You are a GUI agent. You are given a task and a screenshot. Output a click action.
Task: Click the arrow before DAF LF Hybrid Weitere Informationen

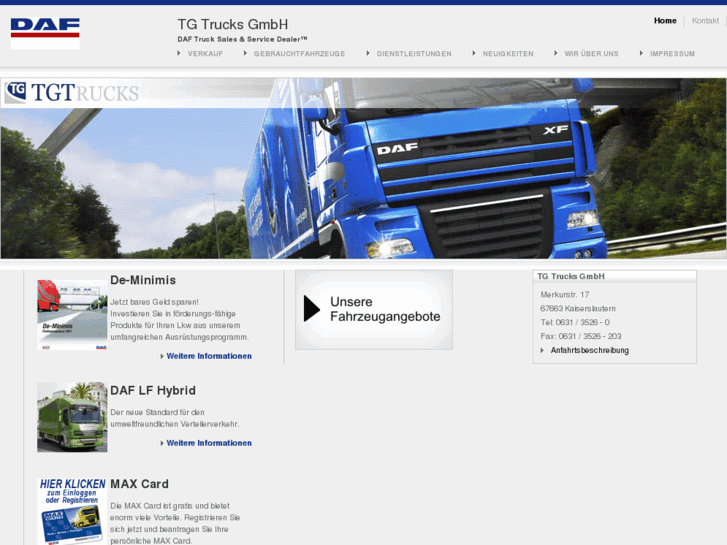pos(162,443)
